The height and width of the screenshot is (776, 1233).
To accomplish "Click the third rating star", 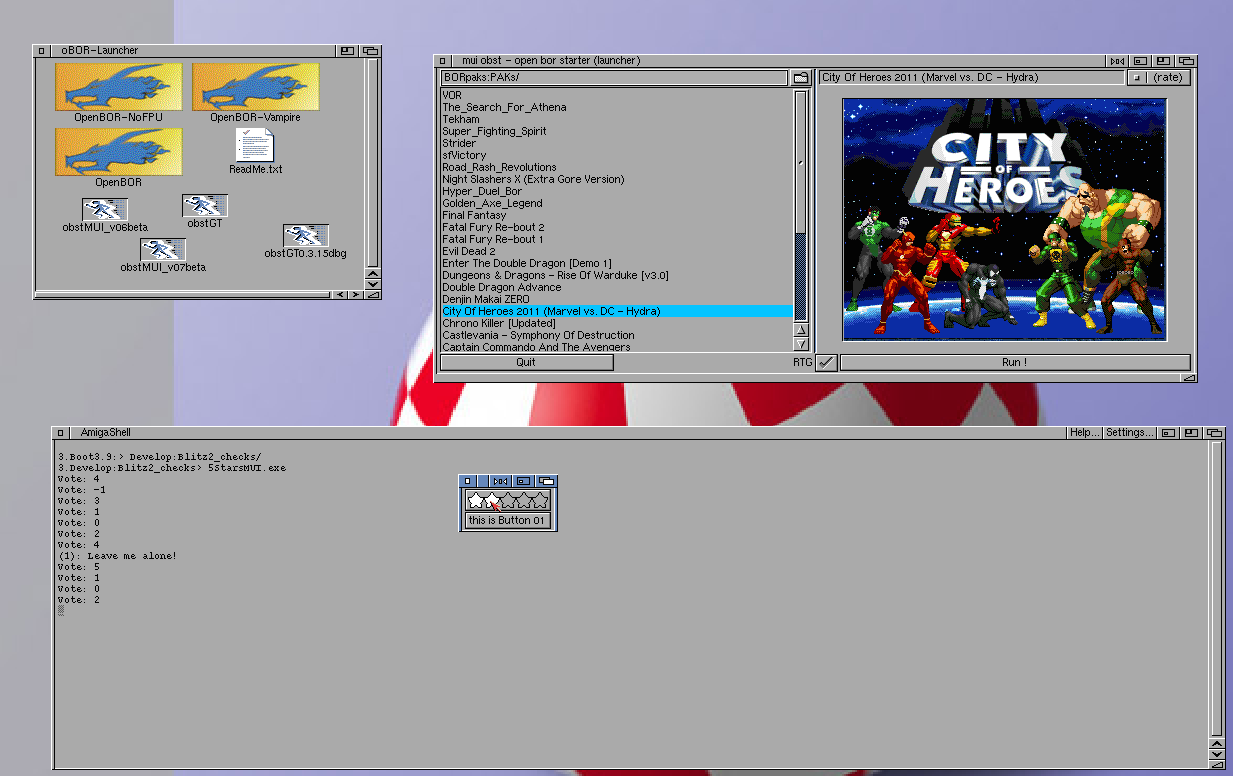I will tap(509, 500).
